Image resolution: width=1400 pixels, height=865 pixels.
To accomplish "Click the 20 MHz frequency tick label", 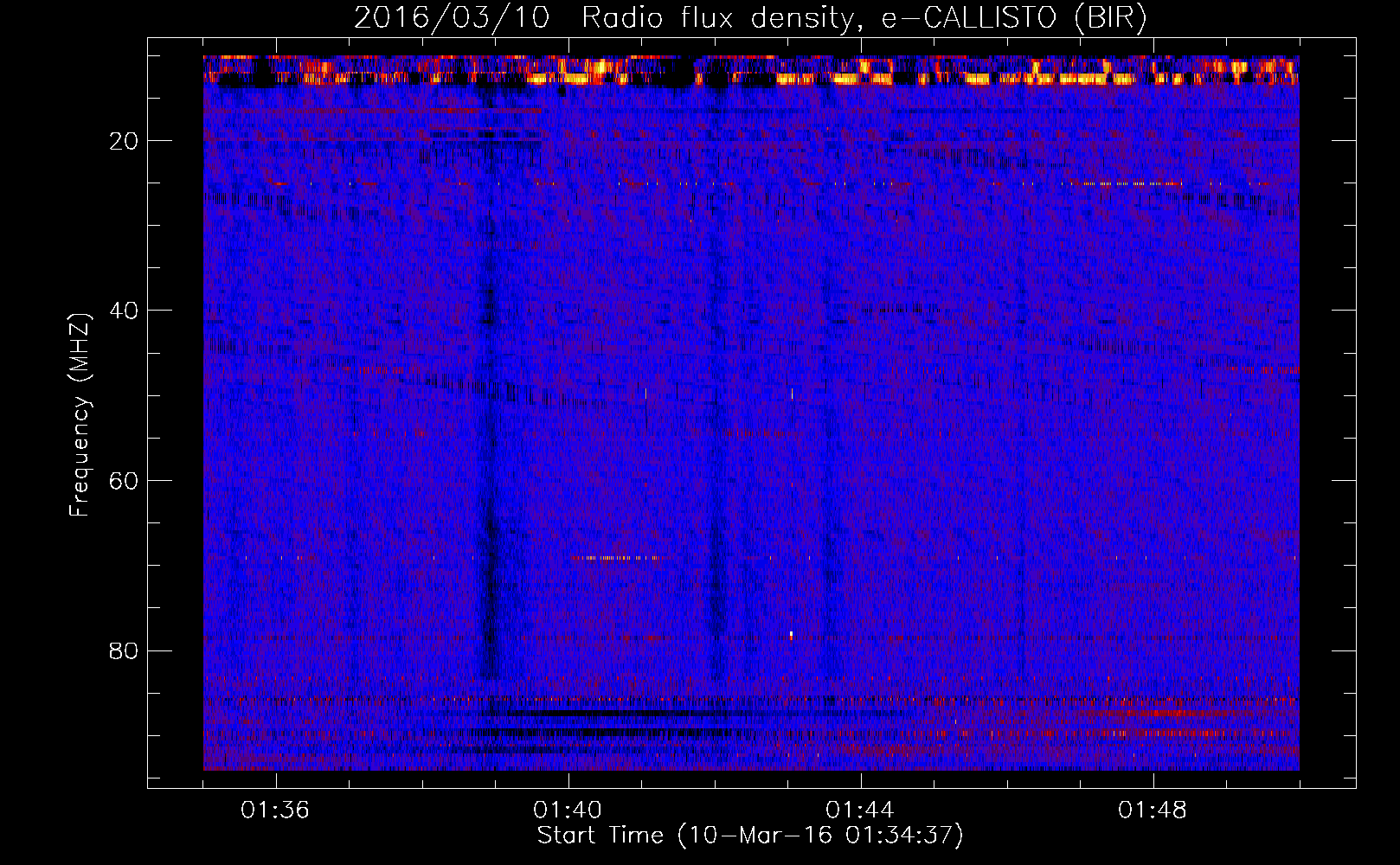I will tap(125, 141).
